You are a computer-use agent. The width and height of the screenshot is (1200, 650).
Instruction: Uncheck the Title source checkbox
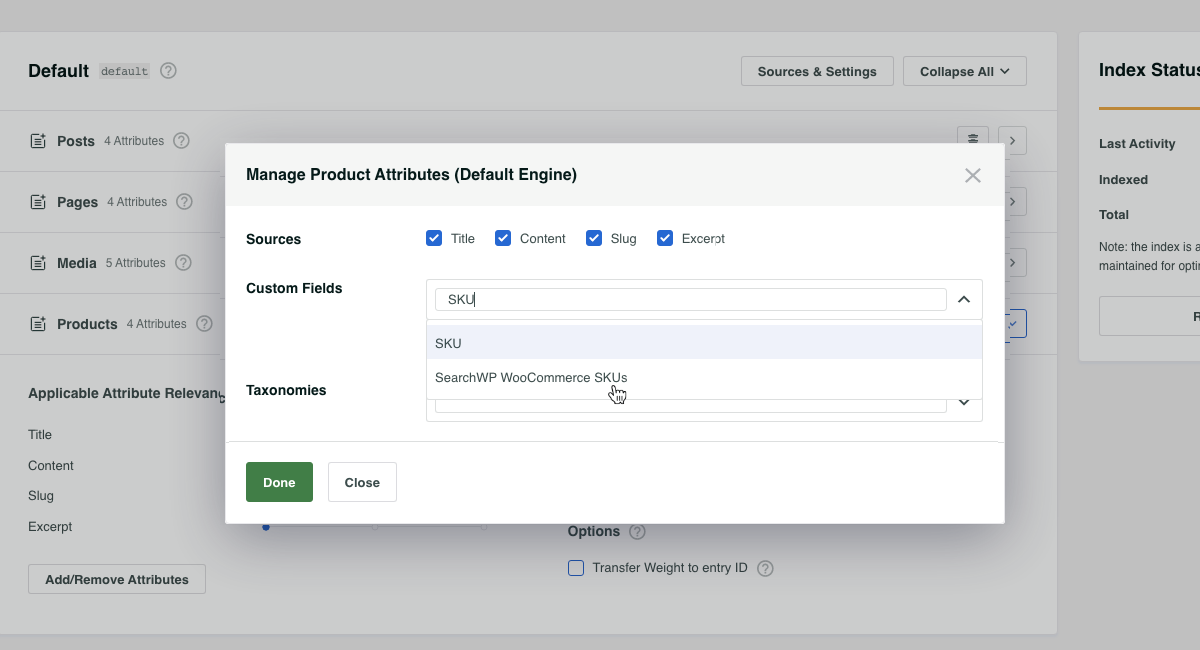(434, 238)
